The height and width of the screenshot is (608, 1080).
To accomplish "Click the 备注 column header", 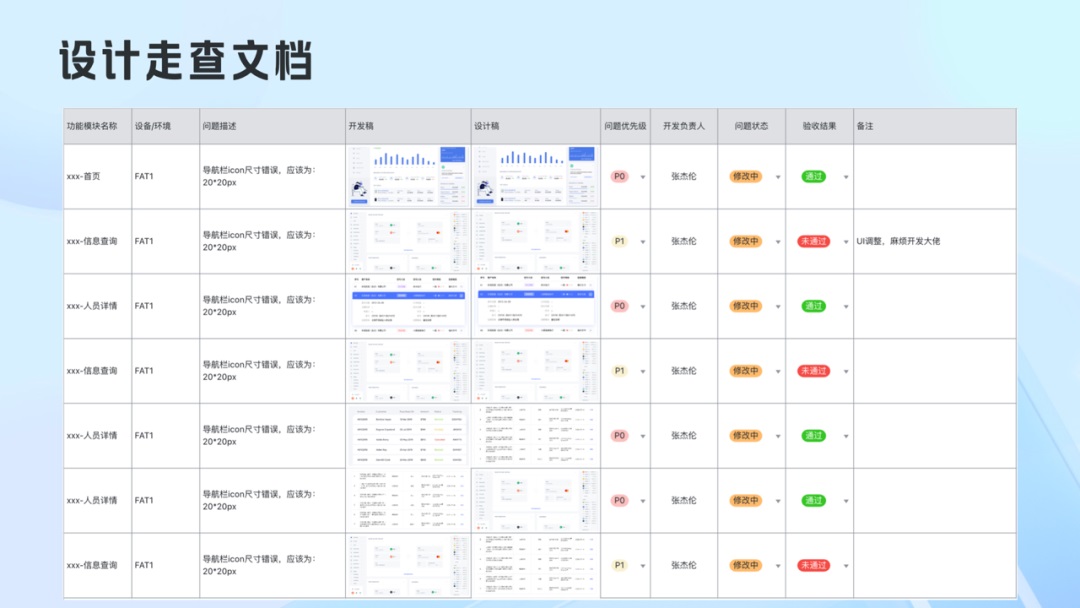I will [866, 126].
